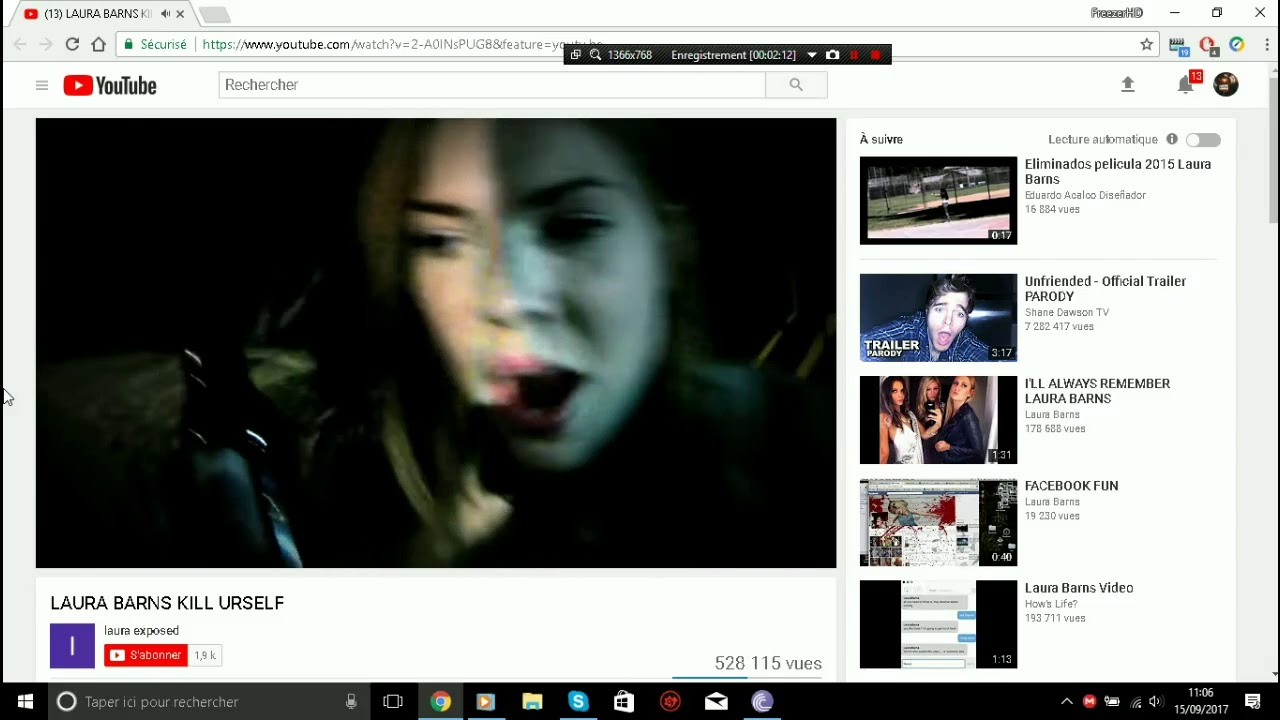The width and height of the screenshot is (1280, 720).
Task: Reload the page in Chrome
Action: (72, 44)
